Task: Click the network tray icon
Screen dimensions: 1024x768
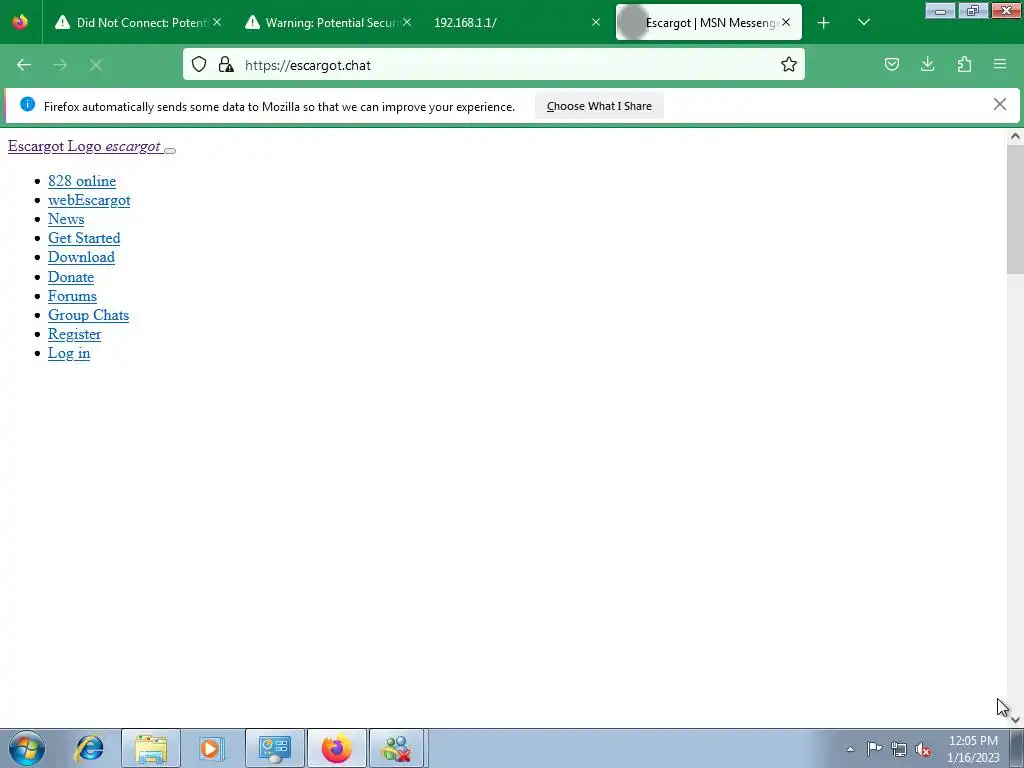Action: [x=899, y=749]
